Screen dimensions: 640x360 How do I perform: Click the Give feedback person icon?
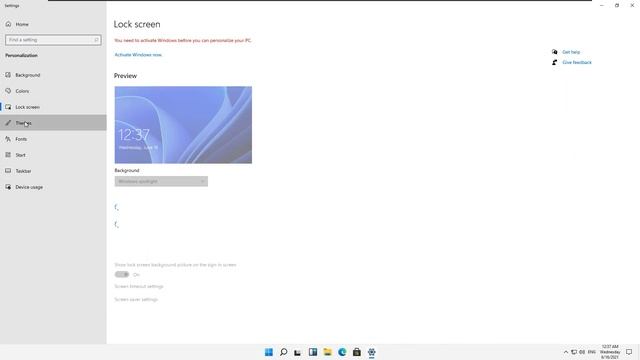554,62
